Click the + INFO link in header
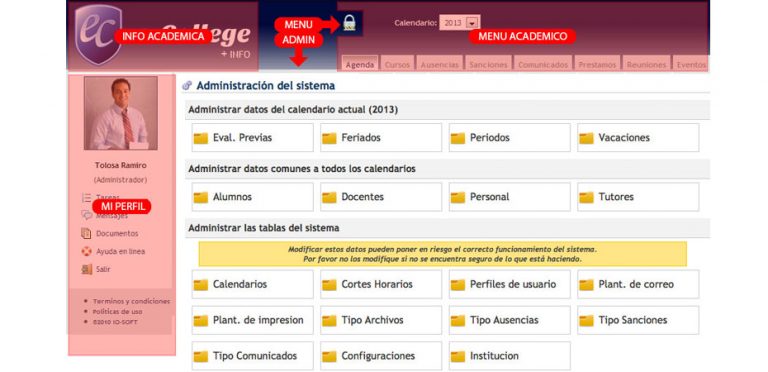The width and height of the screenshot is (768, 372). click(235, 54)
